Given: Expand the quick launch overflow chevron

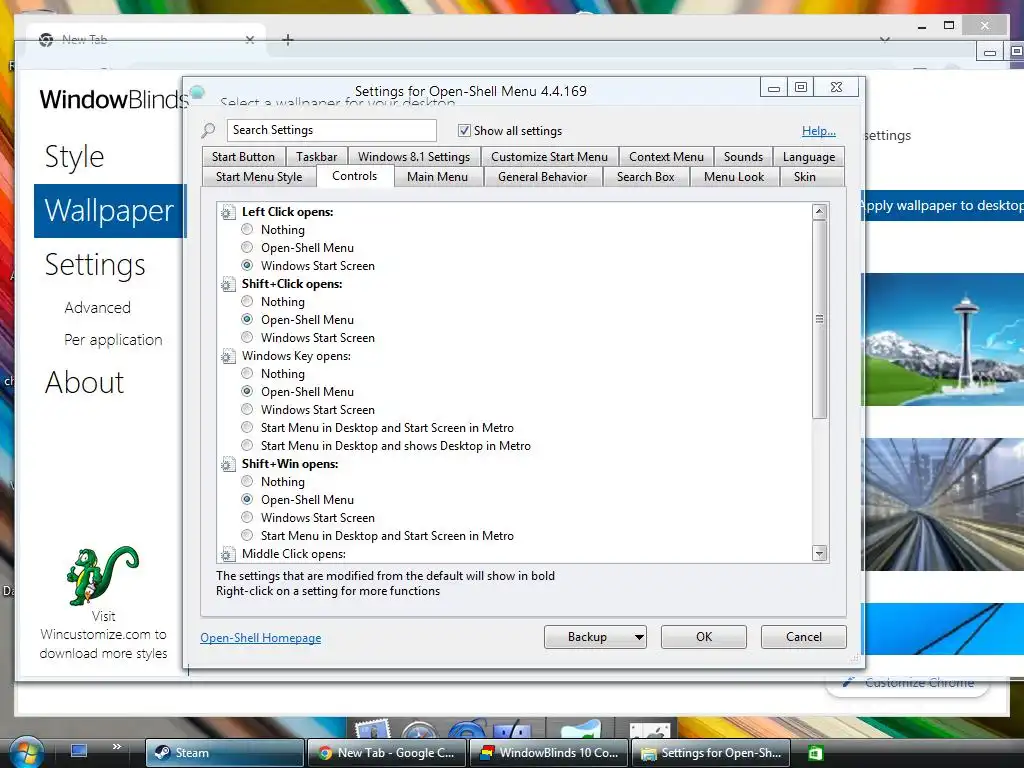Looking at the screenshot, I should click(x=117, y=746).
